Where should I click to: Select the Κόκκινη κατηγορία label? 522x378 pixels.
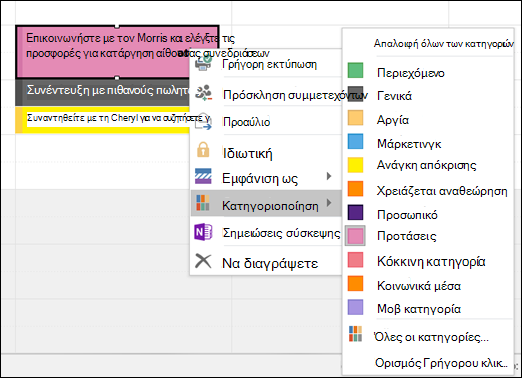click(431, 261)
